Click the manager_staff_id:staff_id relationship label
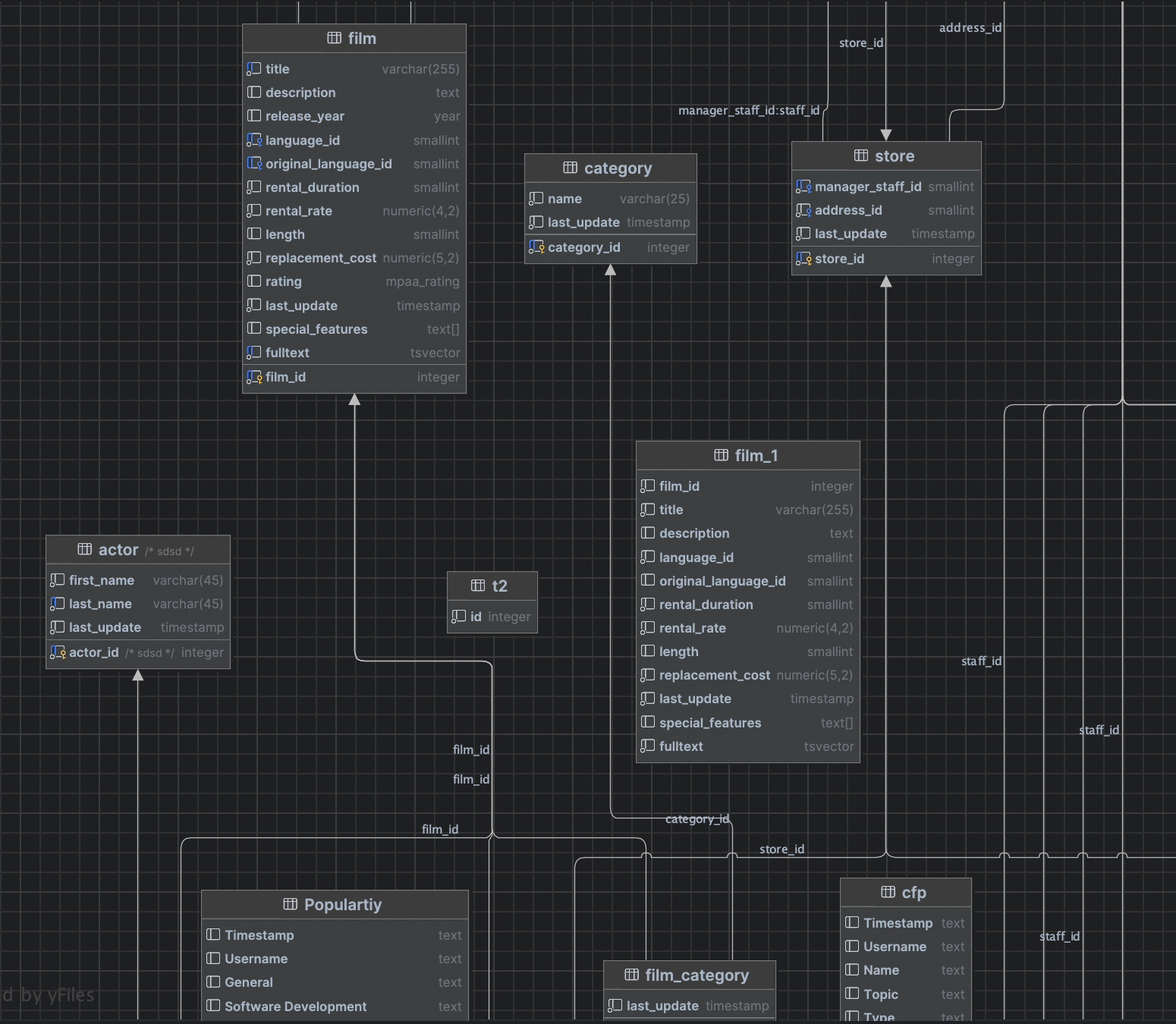 pos(747,111)
